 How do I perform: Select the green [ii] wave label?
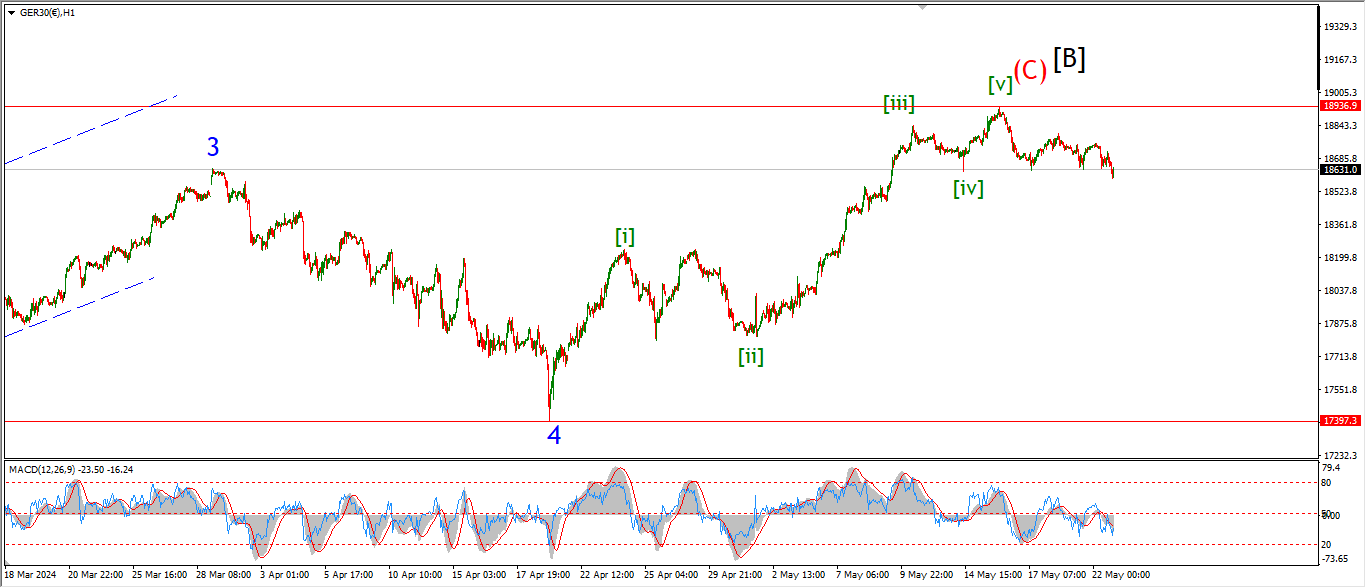751,356
